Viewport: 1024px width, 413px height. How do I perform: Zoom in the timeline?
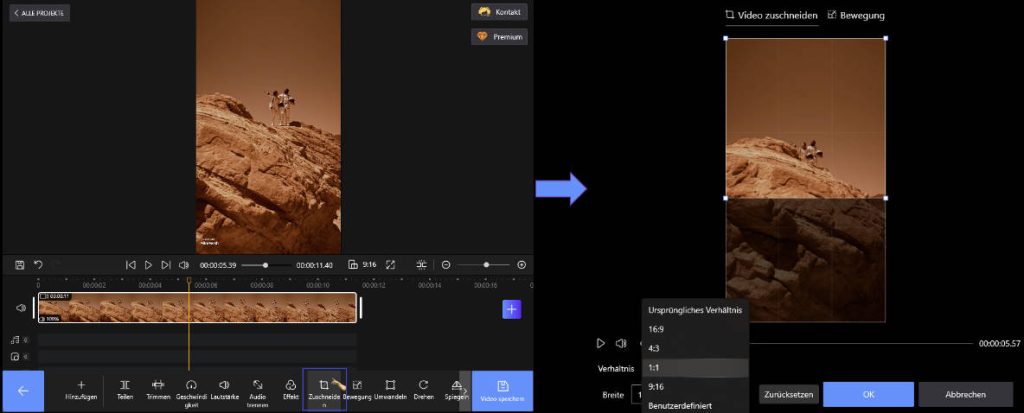[x=521, y=265]
